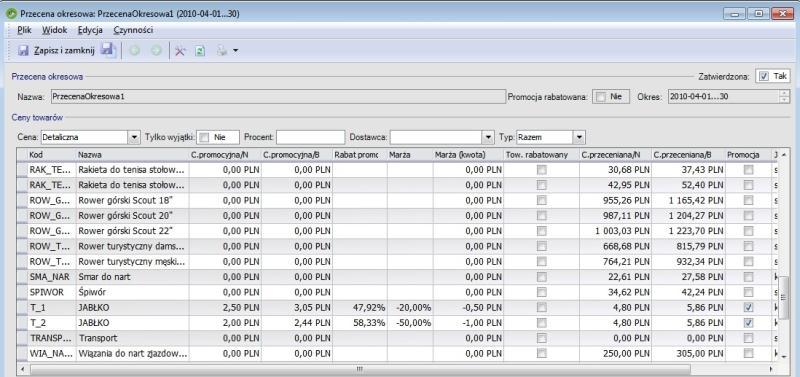Click the 47,92% rabat cell
This screenshot has height=377, width=800.
(360, 308)
